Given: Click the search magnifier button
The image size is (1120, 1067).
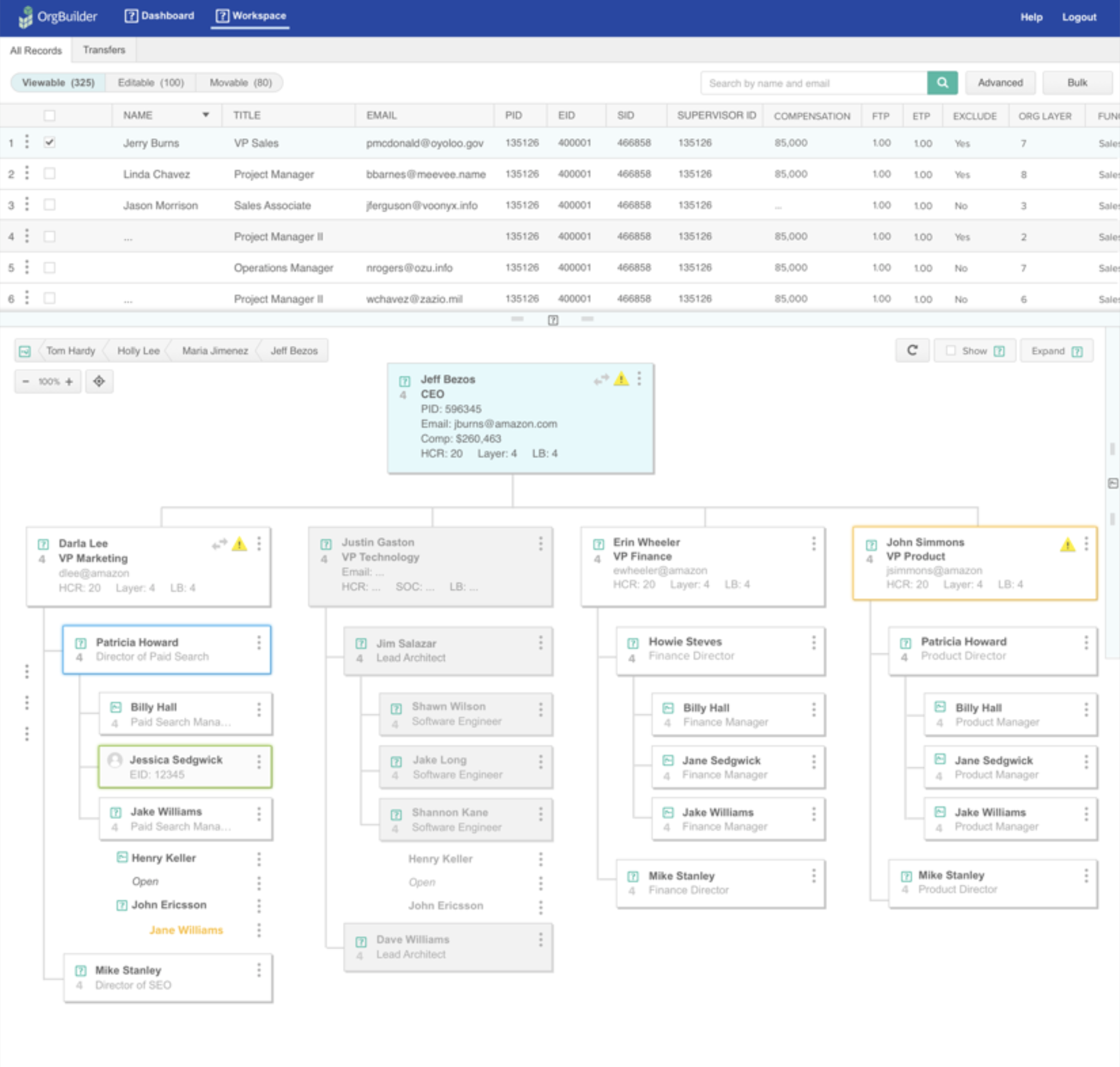Looking at the screenshot, I should click(x=942, y=83).
